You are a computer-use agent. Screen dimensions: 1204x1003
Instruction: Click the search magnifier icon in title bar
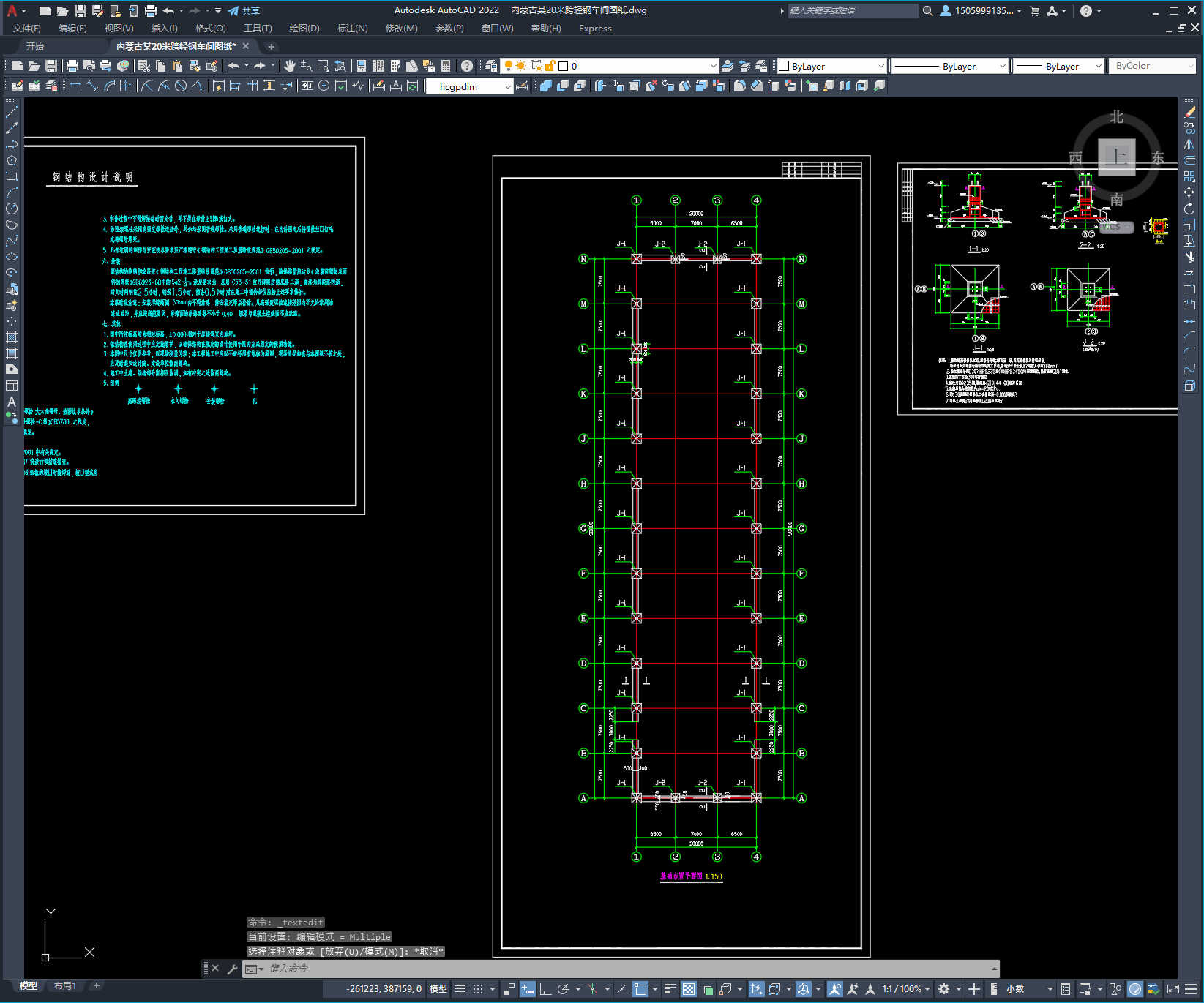click(x=927, y=10)
